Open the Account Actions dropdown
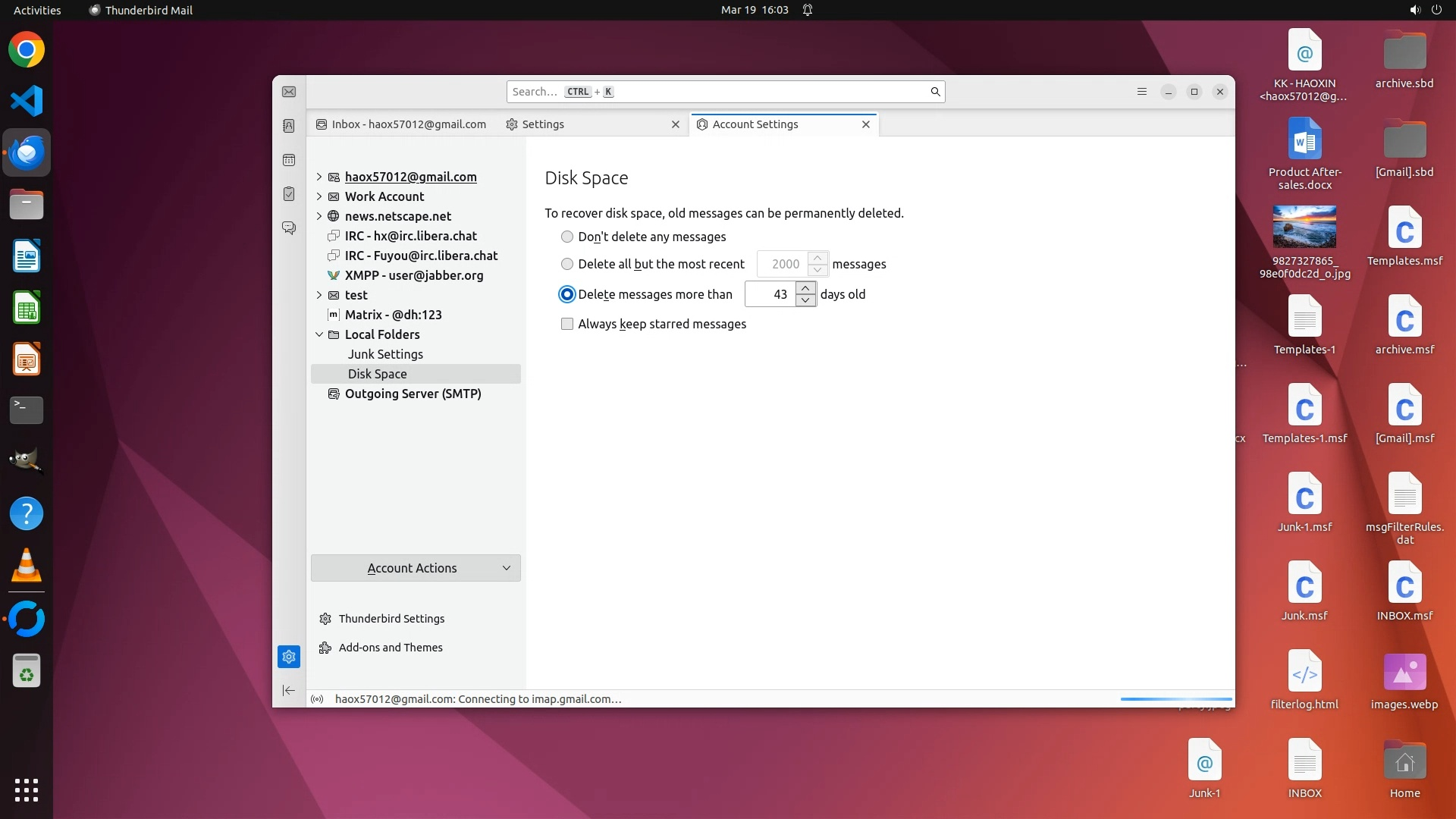The height and width of the screenshot is (819, 1456). tap(416, 568)
